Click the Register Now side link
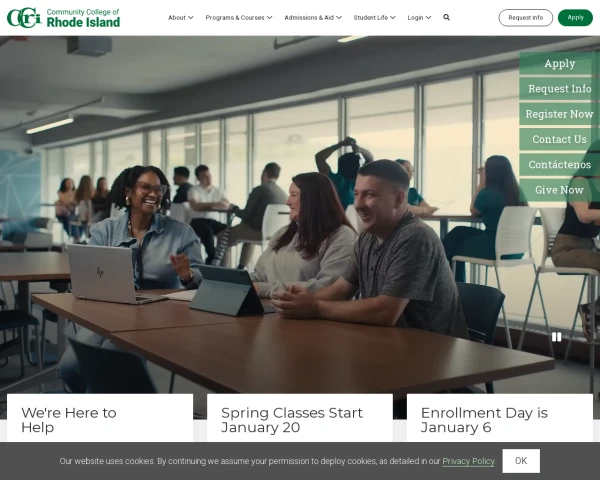The image size is (600, 480). coord(559,114)
